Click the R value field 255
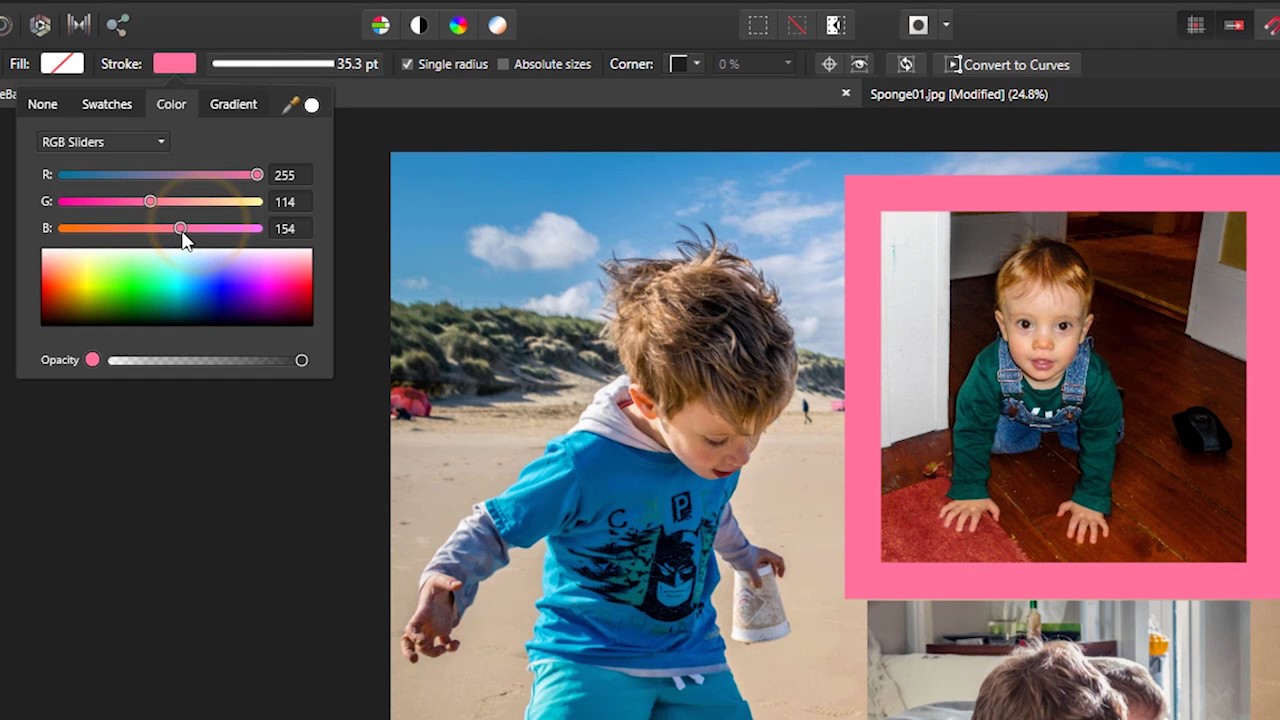The height and width of the screenshot is (720, 1280). (x=291, y=175)
